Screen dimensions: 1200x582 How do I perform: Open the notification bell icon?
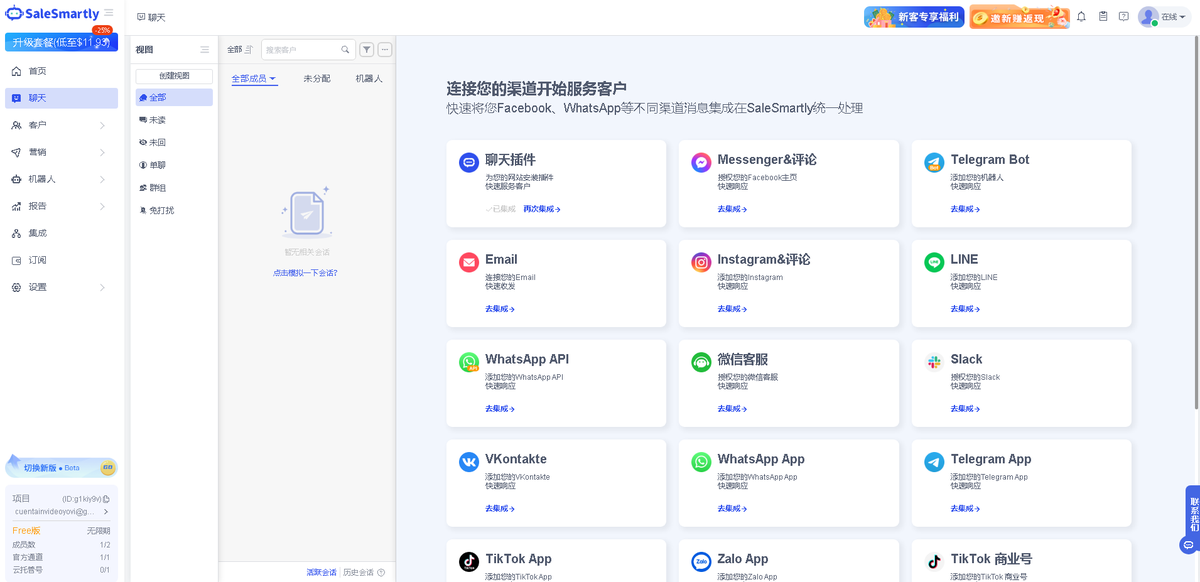[1081, 17]
